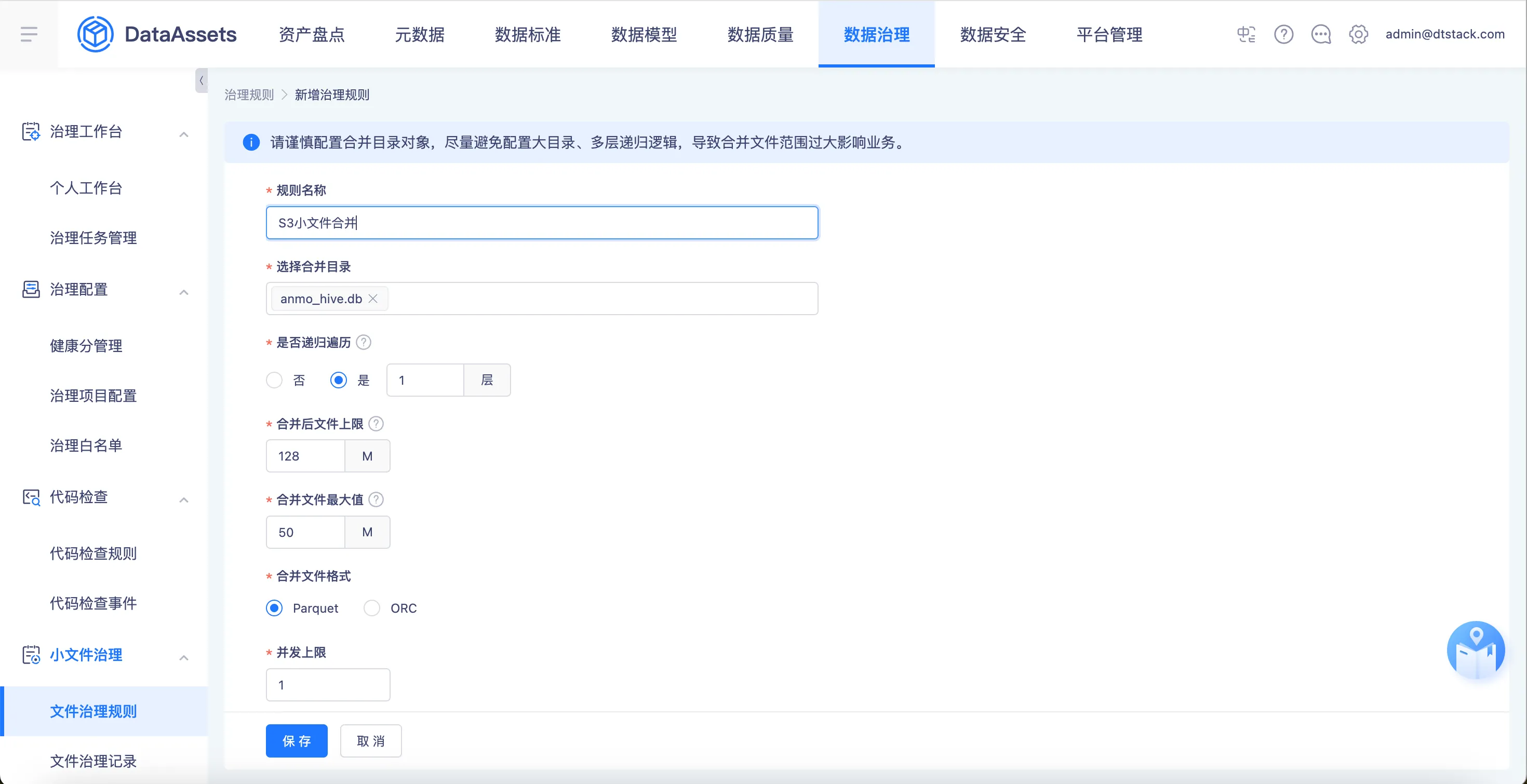Click help tooltip icon beside 是否递归遍历
1527x784 pixels.
point(364,343)
